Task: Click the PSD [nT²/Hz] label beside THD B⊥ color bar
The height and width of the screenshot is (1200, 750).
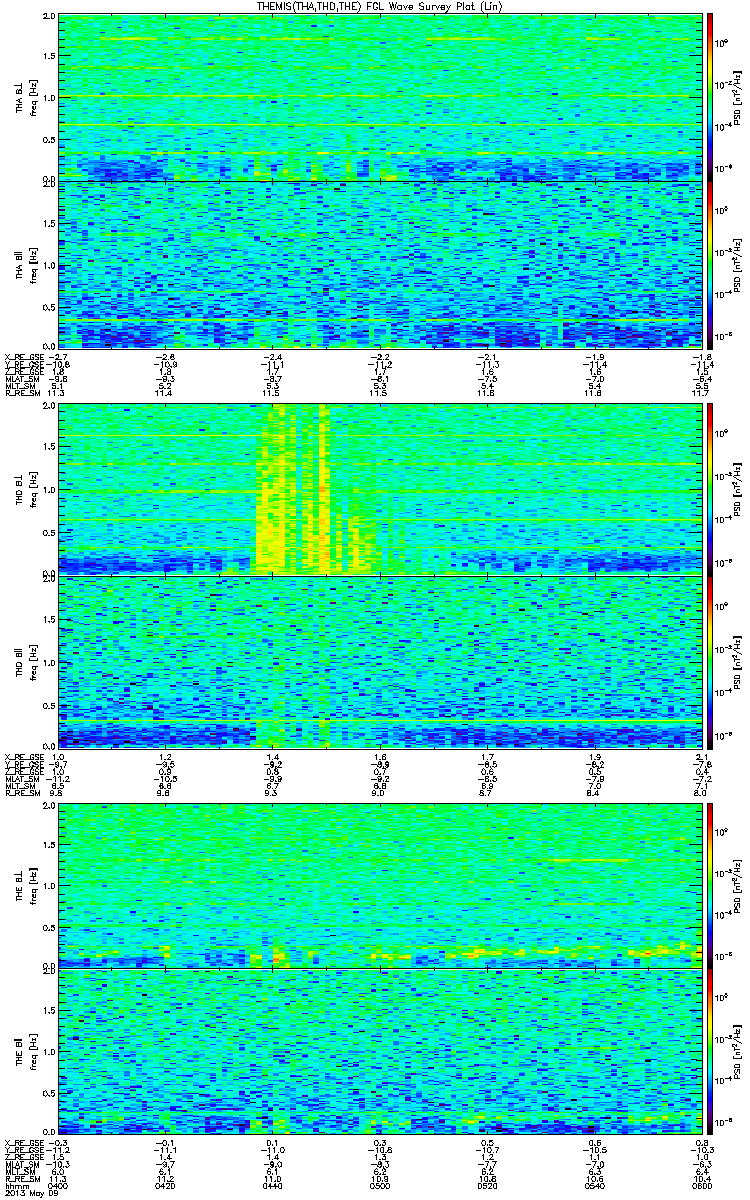Action: [735, 490]
